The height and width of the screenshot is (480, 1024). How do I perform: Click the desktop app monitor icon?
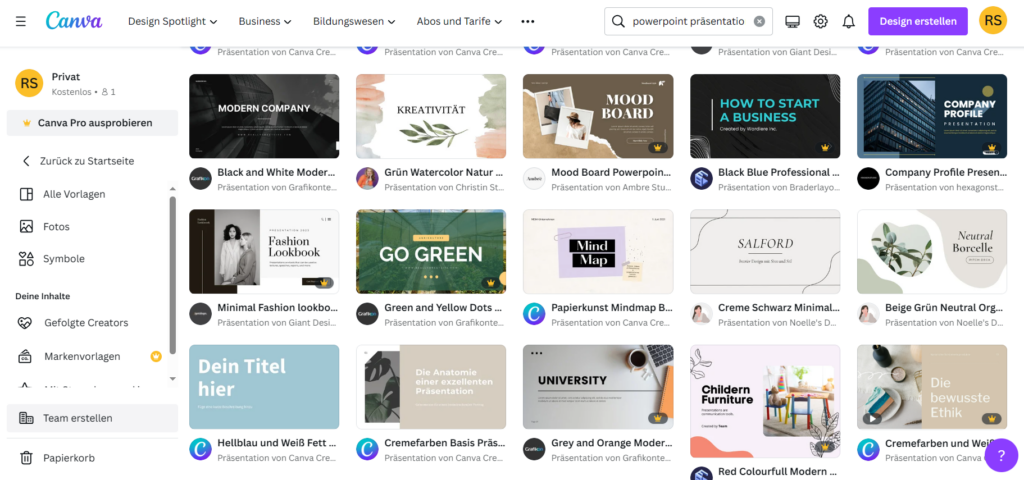(x=793, y=21)
